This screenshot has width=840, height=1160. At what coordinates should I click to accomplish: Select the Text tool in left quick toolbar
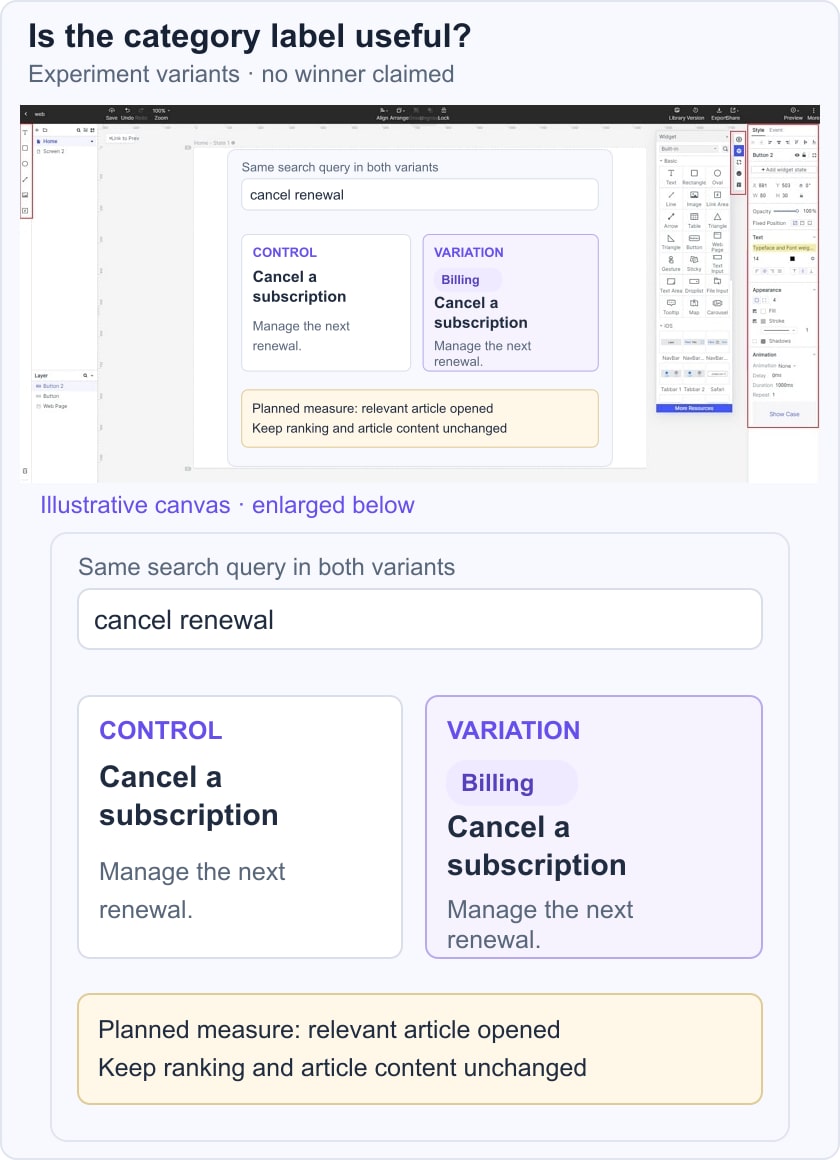pos(25,132)
